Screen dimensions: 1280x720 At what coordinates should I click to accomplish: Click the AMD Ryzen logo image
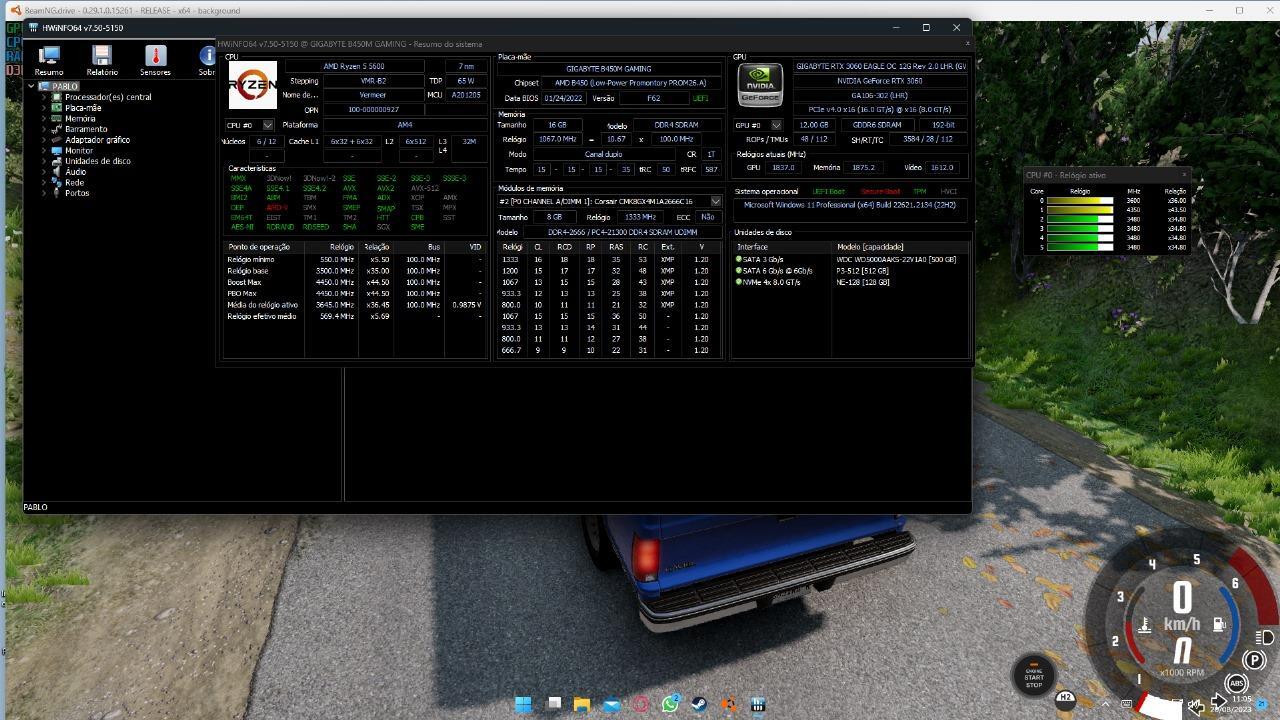coord(253,86)
